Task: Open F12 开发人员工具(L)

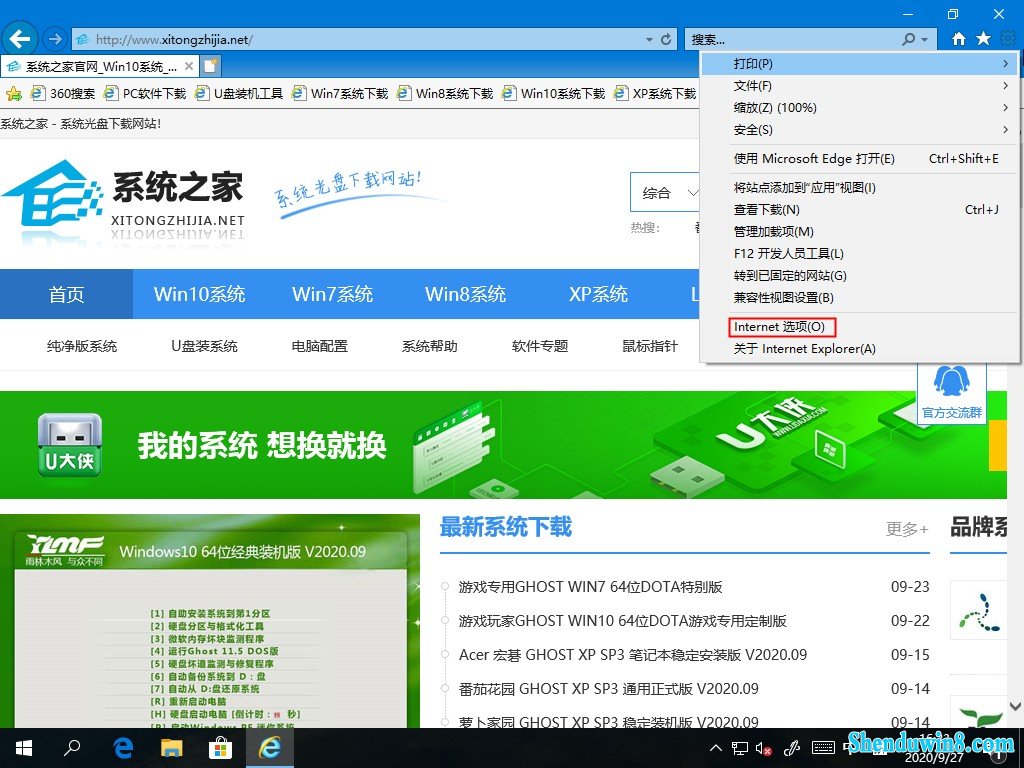Action: pyautogui.click(x=859, y=253)
